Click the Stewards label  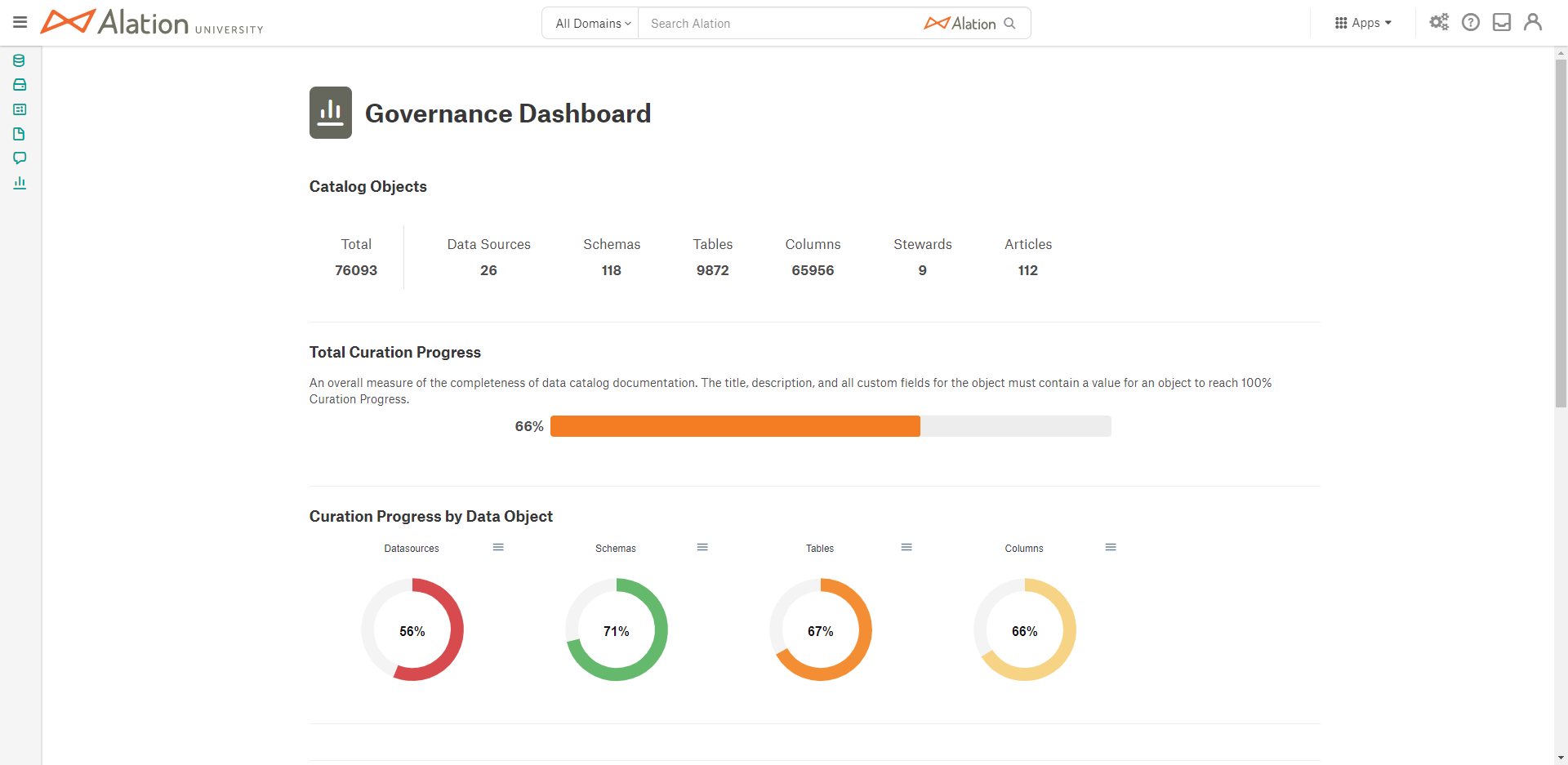[x=923, y=244]
